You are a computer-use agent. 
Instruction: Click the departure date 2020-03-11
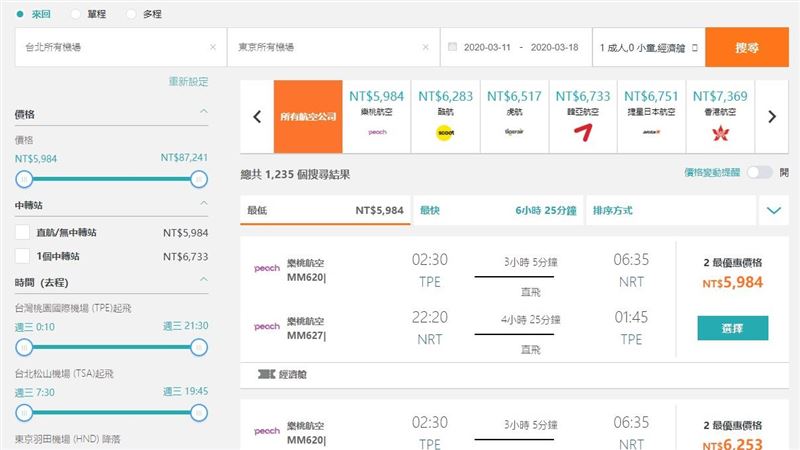coord(487,47)
